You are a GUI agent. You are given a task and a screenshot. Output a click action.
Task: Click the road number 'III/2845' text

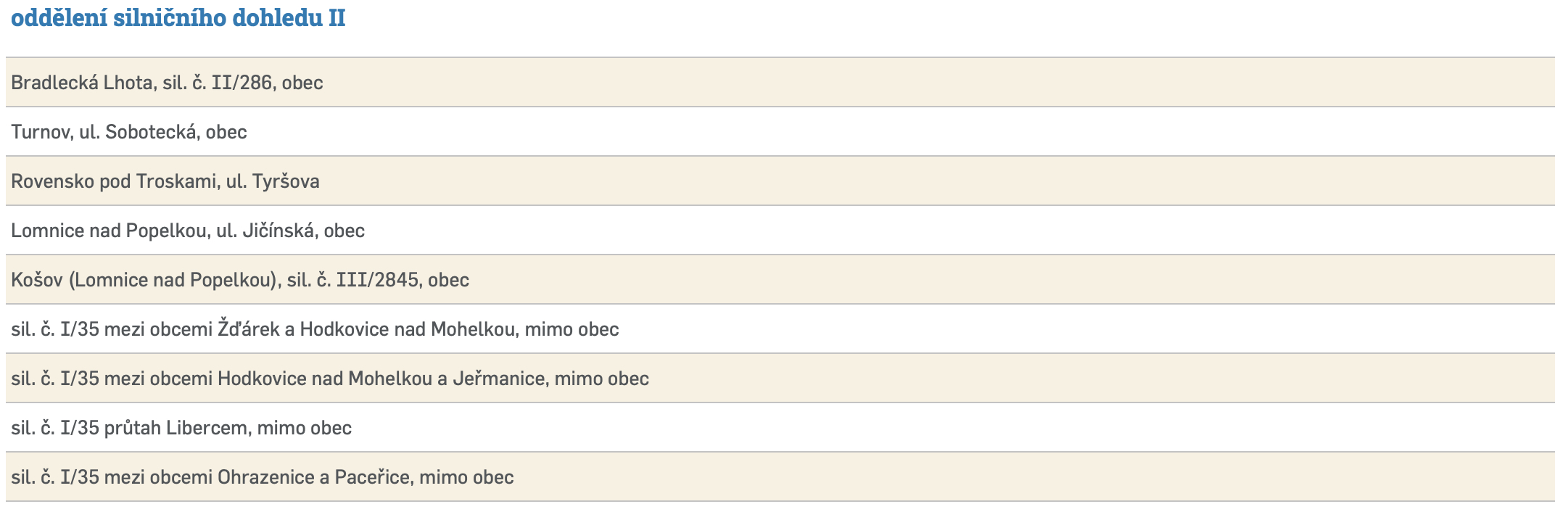pos(377,280)
